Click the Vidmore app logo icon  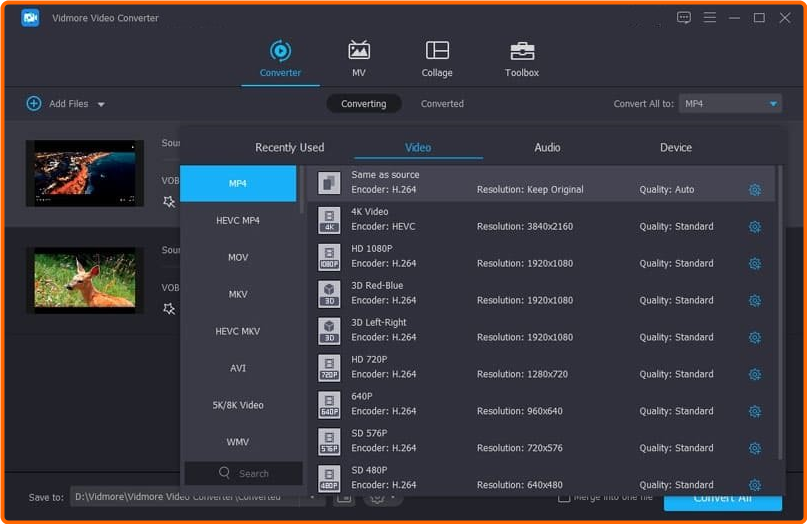(30, 18)
